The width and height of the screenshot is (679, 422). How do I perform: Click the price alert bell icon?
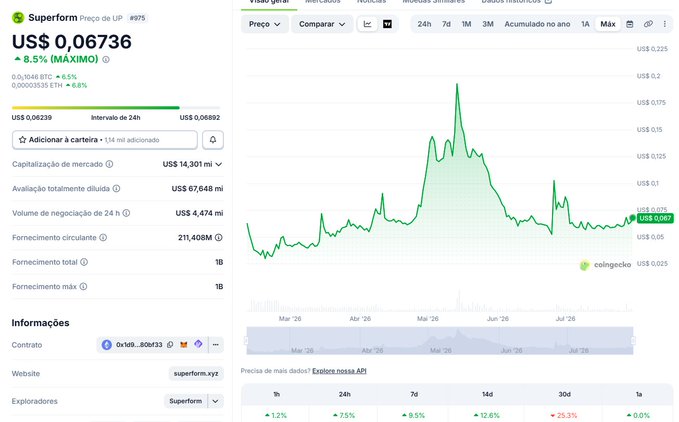tap(213, 140)
